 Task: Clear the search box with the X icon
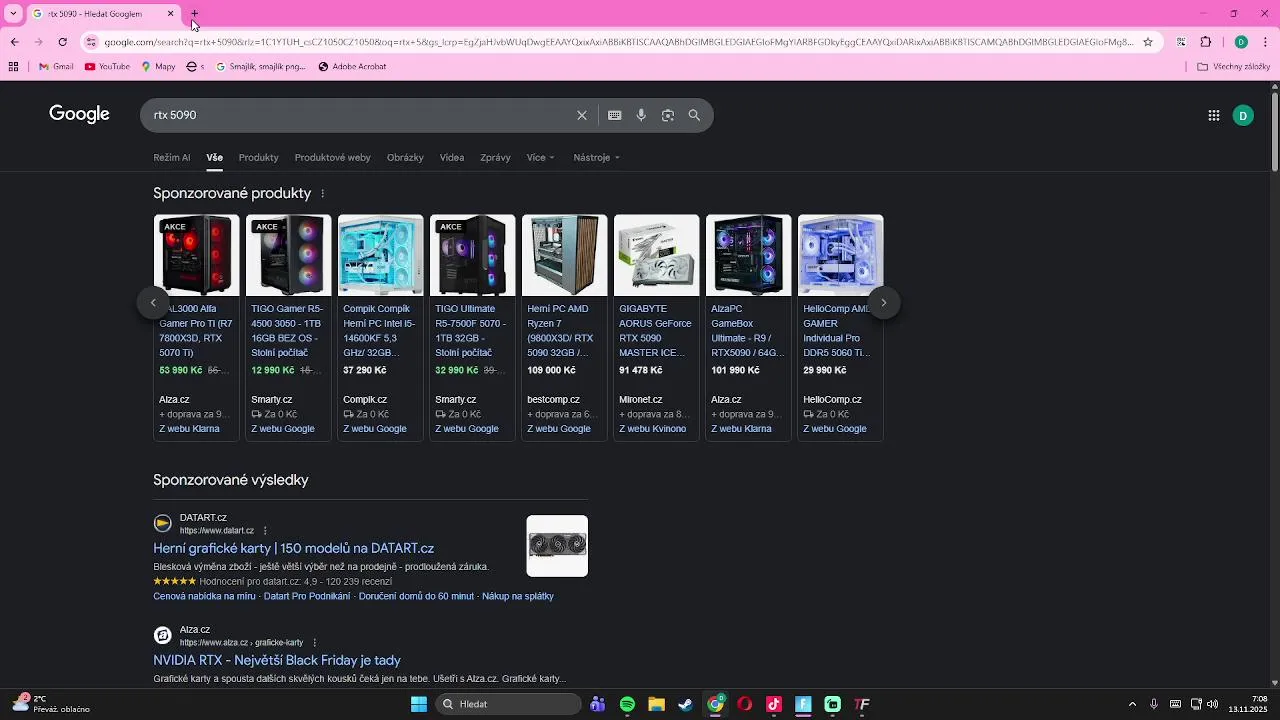tap(582, 115)
